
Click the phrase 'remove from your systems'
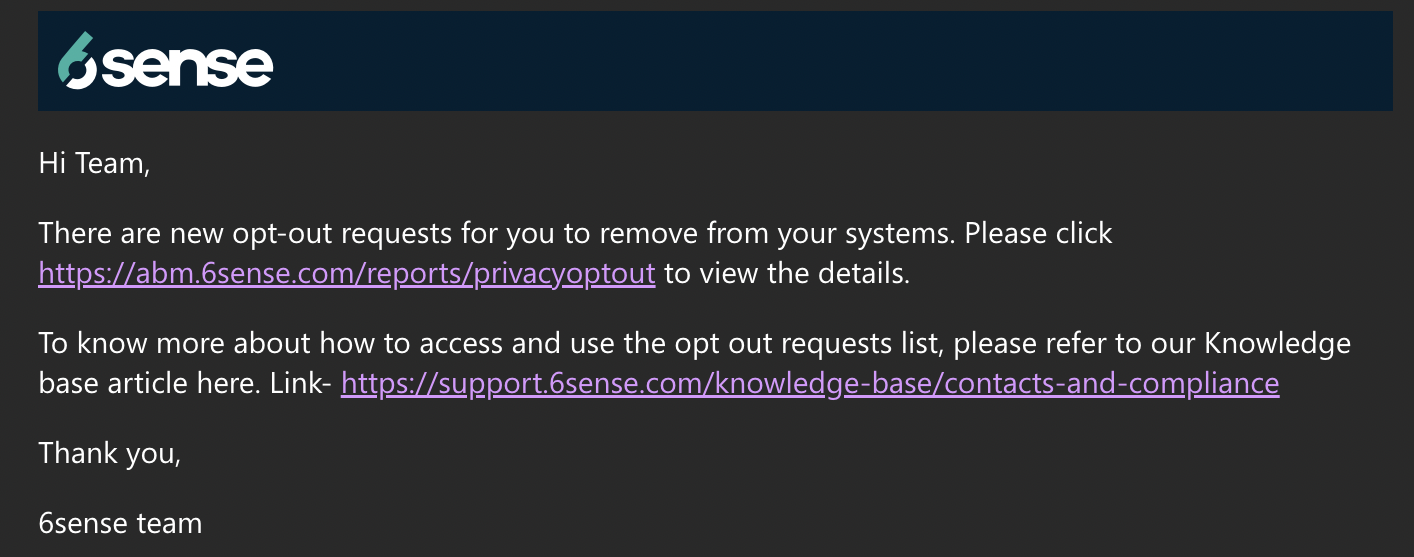click(x=783, y=234)
